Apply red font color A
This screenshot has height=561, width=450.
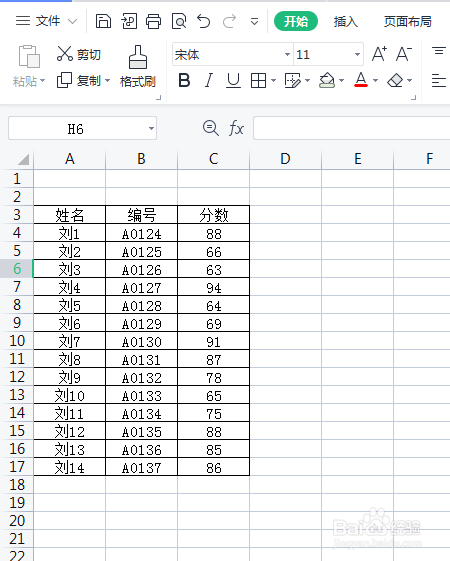361,80
